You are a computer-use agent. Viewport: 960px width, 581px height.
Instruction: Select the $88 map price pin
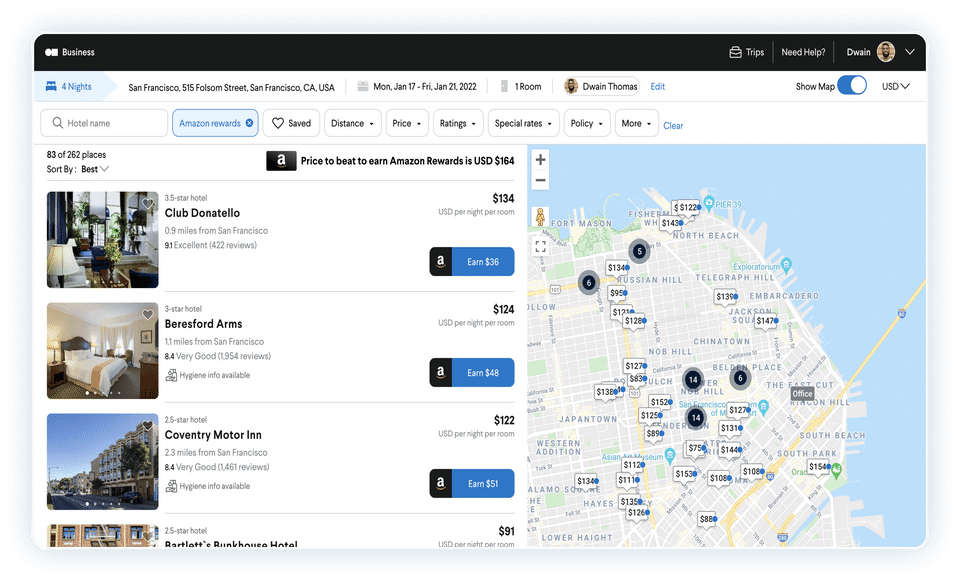pos(707,519)
